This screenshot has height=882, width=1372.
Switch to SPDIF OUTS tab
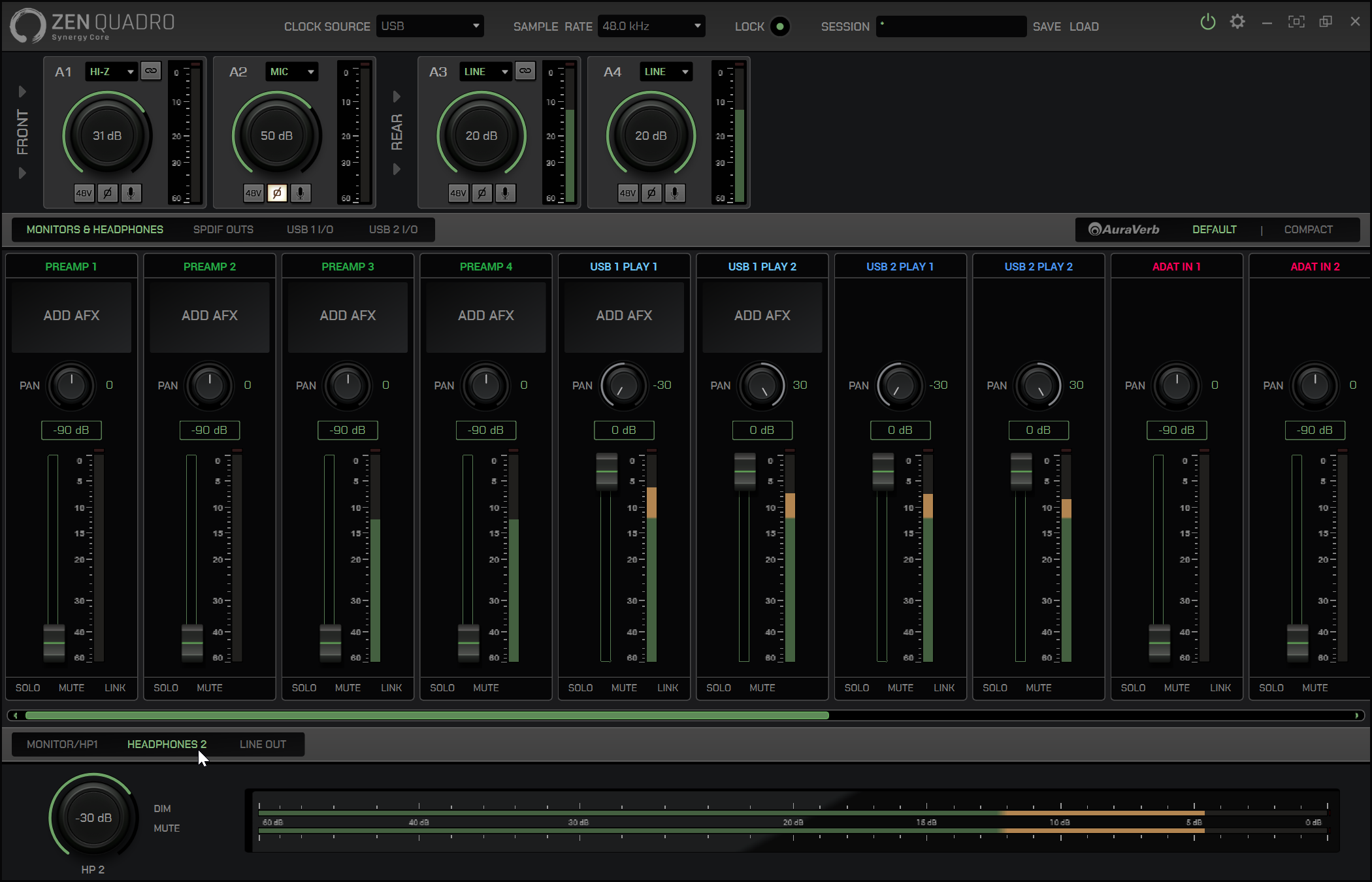pos(223,229)
